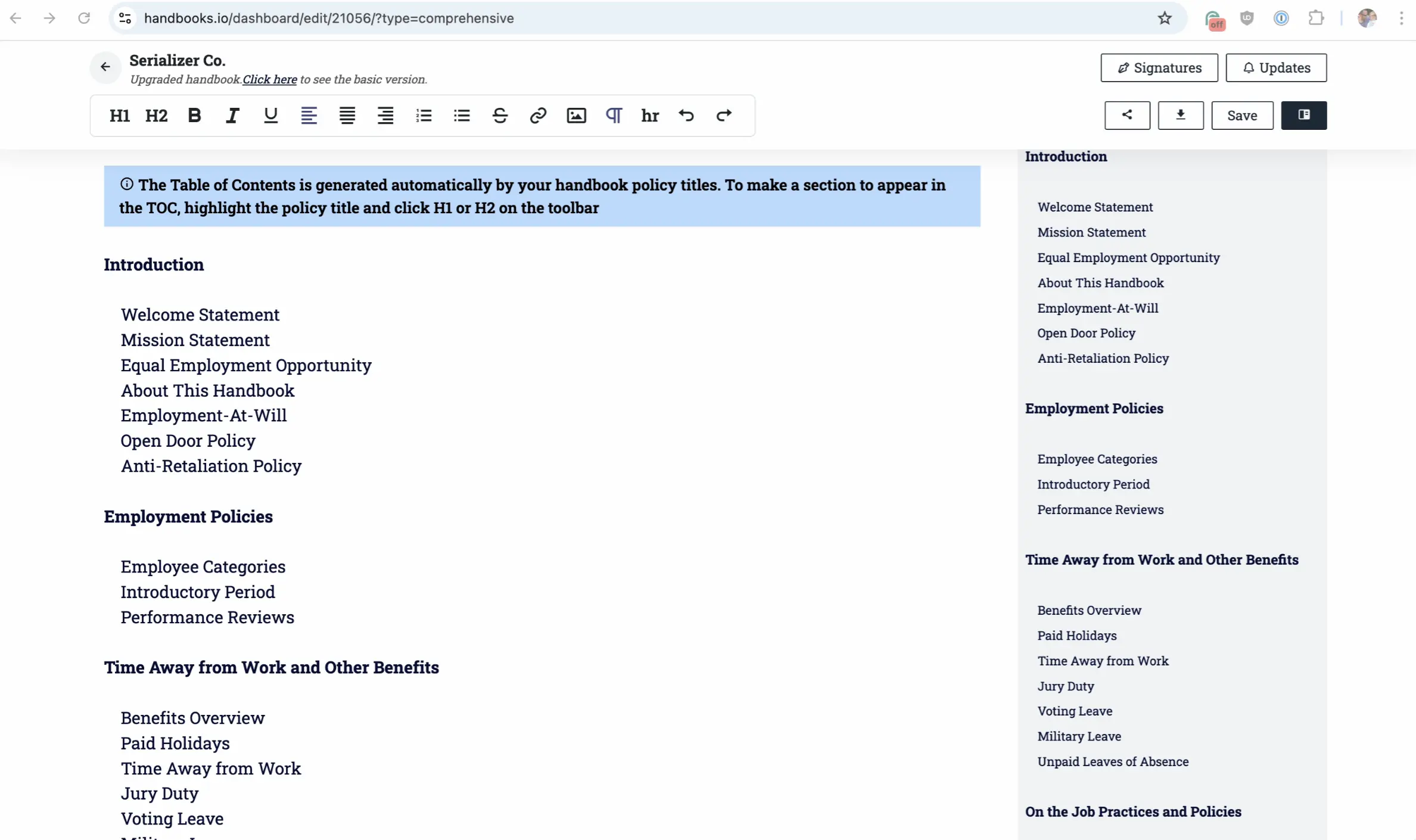Insert horizontal rule with hr

click(650, 116)
